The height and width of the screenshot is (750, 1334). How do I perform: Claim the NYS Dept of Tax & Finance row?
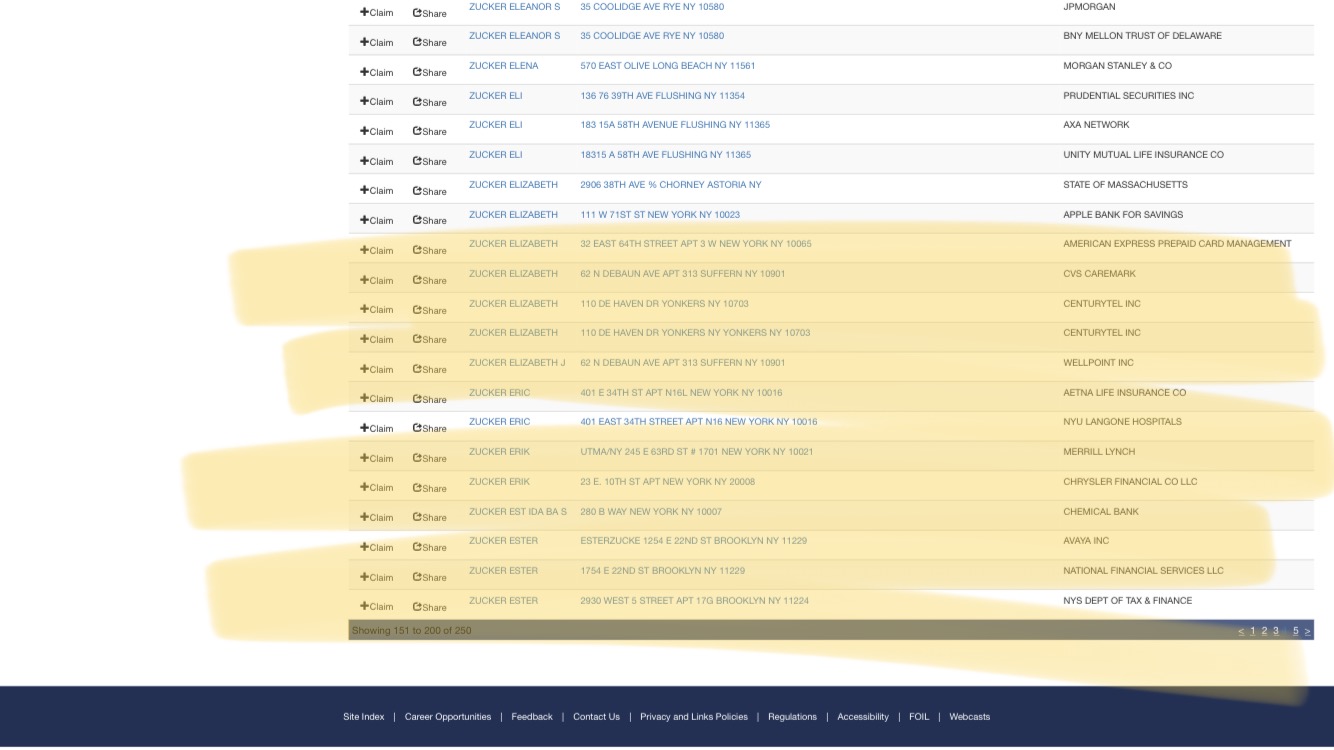pyautogui.click(x=377, y=607)
